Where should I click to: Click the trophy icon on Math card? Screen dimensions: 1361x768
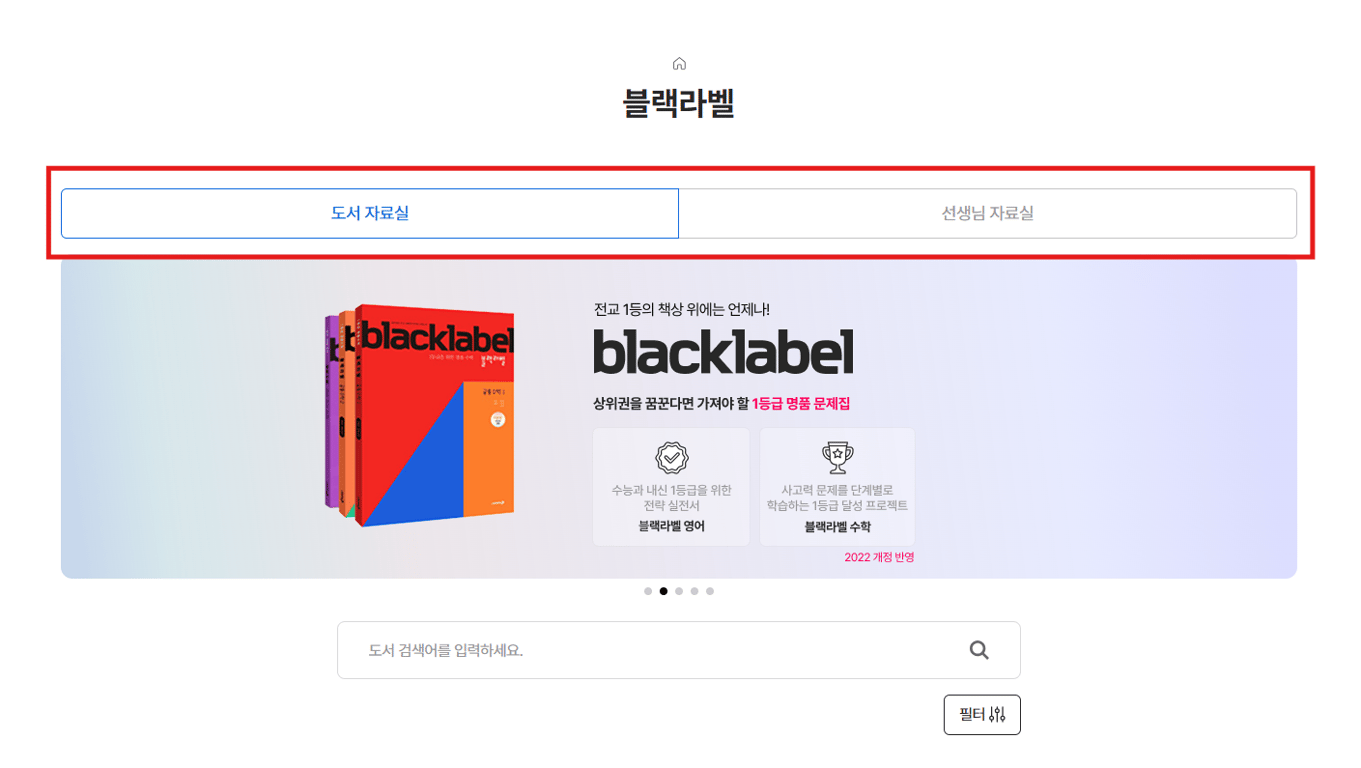(837, 457)
